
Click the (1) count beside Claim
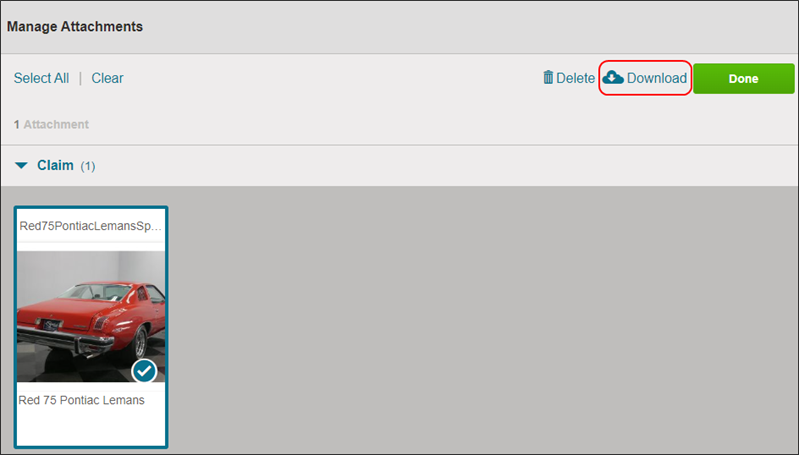[88, 166]
